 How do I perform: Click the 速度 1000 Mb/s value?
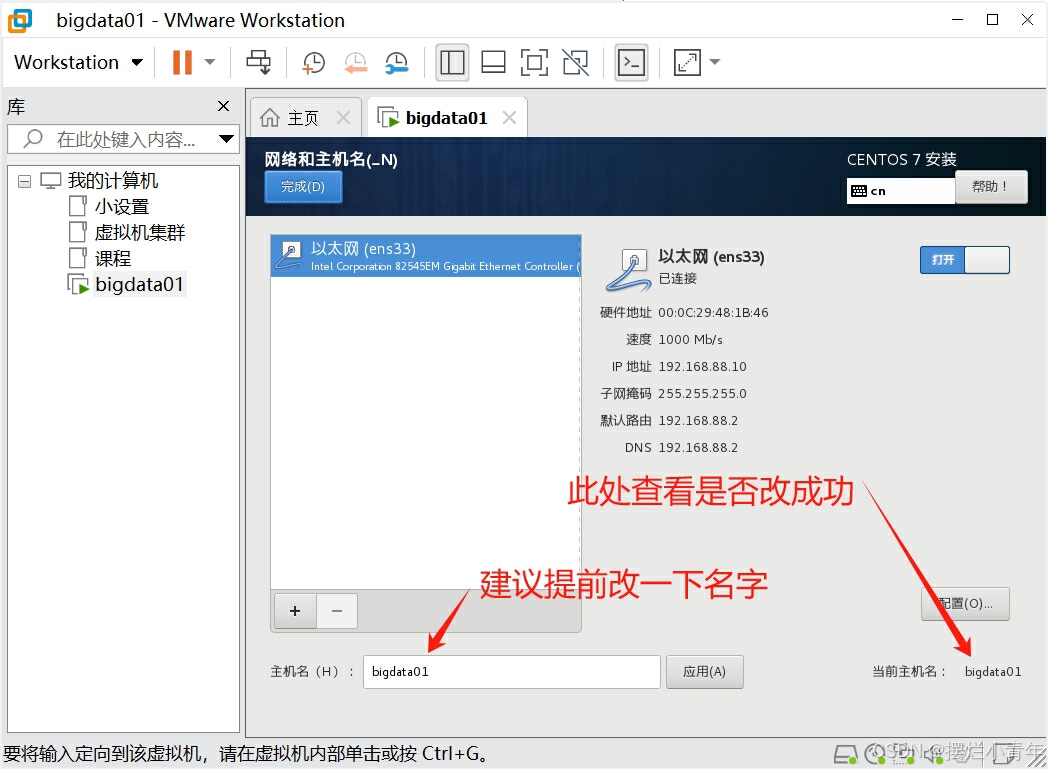pos(690,339)
